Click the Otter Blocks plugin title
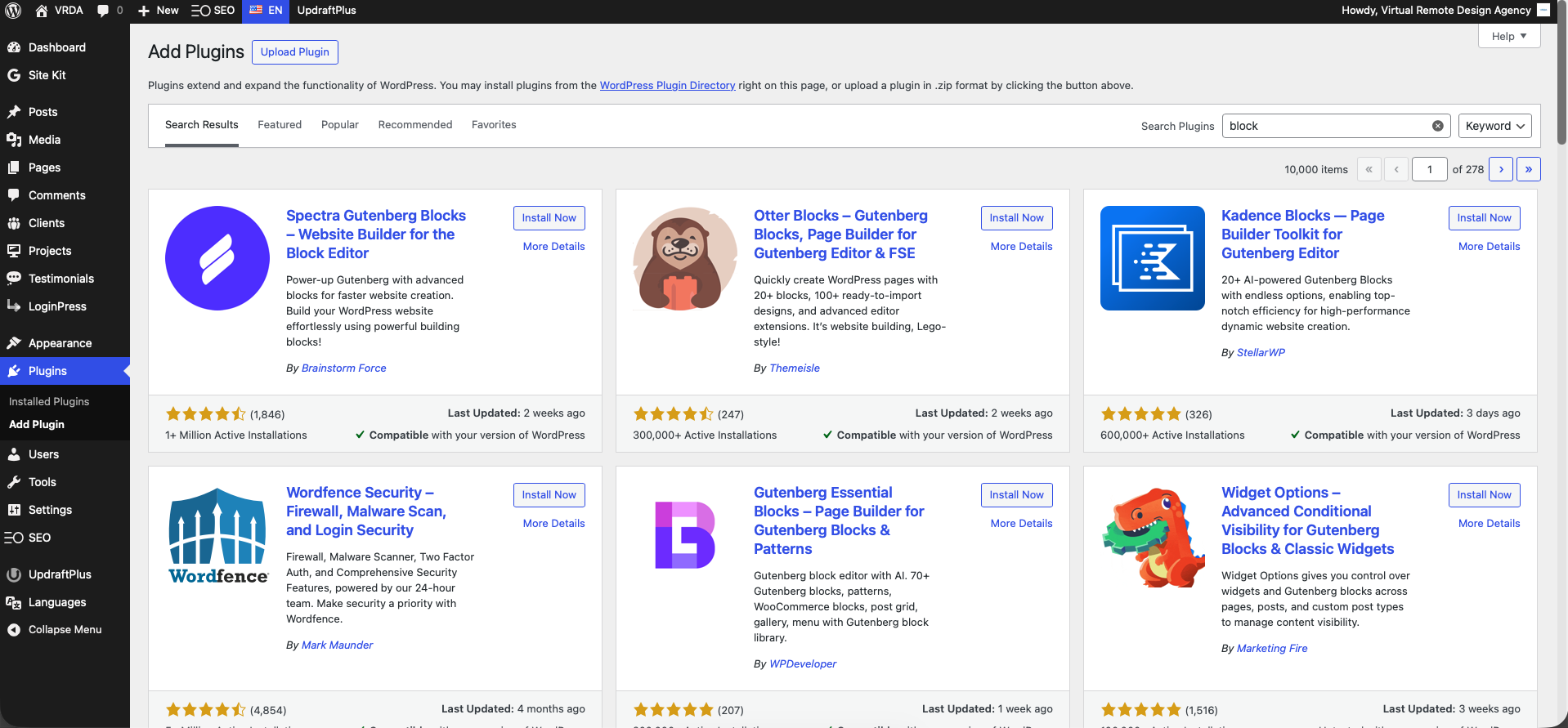1568x728 pixels. click(x=840, y=234)
